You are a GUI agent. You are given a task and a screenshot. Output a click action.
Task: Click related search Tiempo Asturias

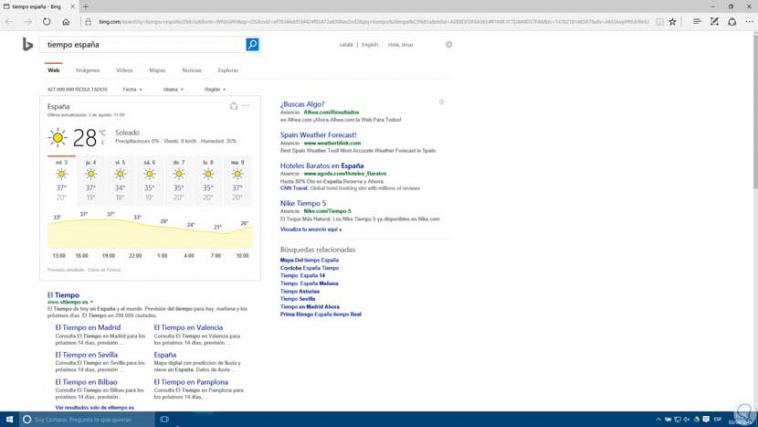pyautogui.click(x=300, y=291)
